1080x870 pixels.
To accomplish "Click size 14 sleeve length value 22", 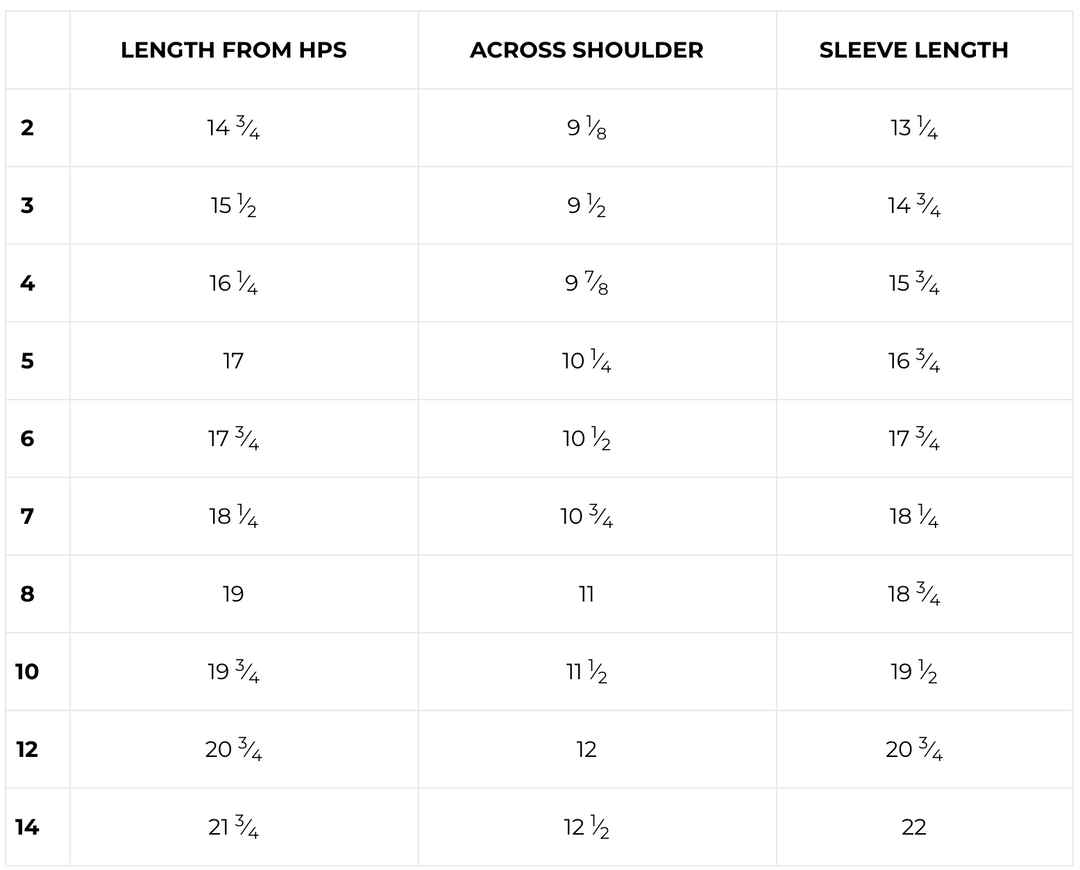I will (914, 827).
